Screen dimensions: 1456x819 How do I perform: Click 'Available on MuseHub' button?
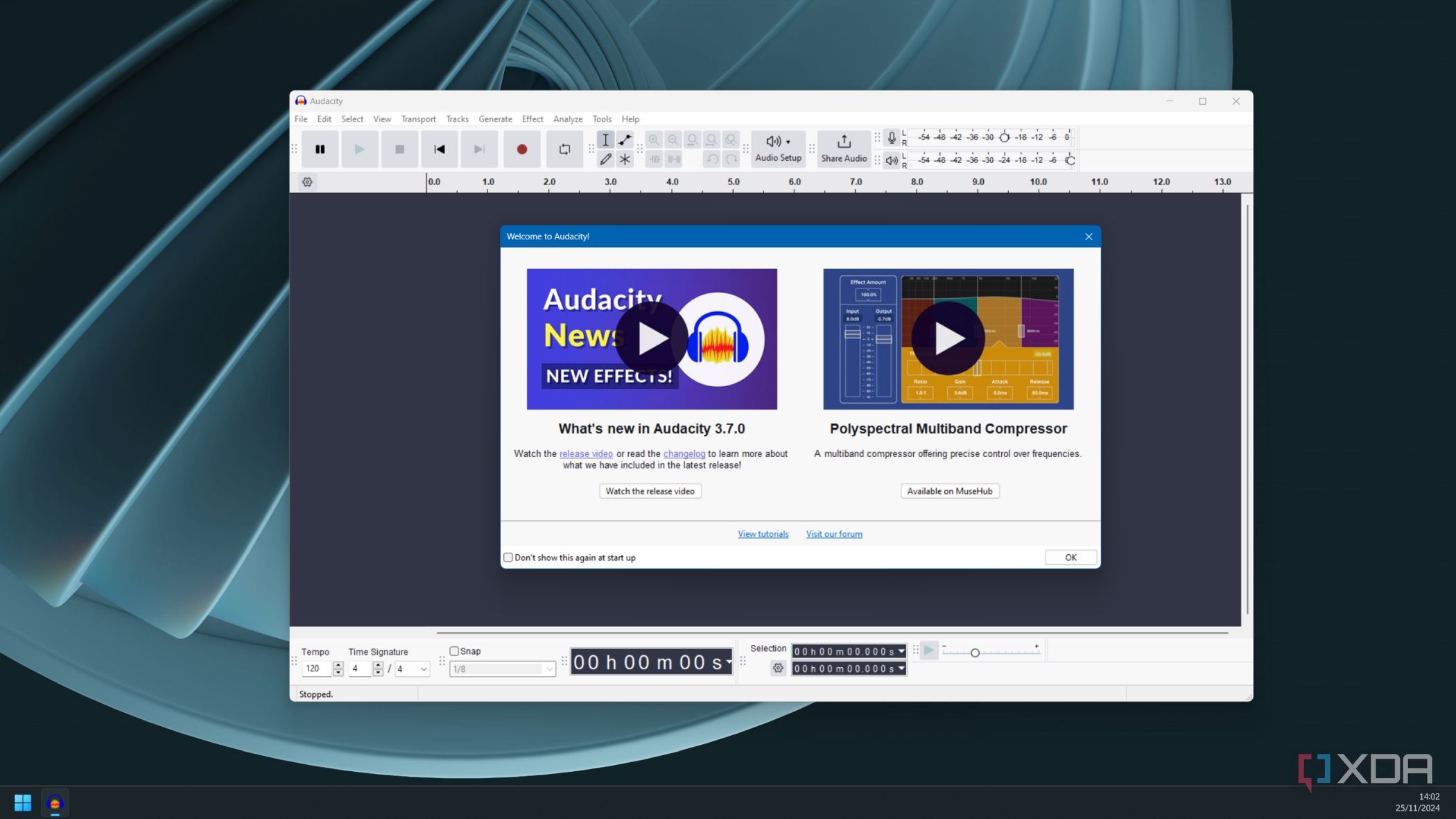tap(949, 491)
